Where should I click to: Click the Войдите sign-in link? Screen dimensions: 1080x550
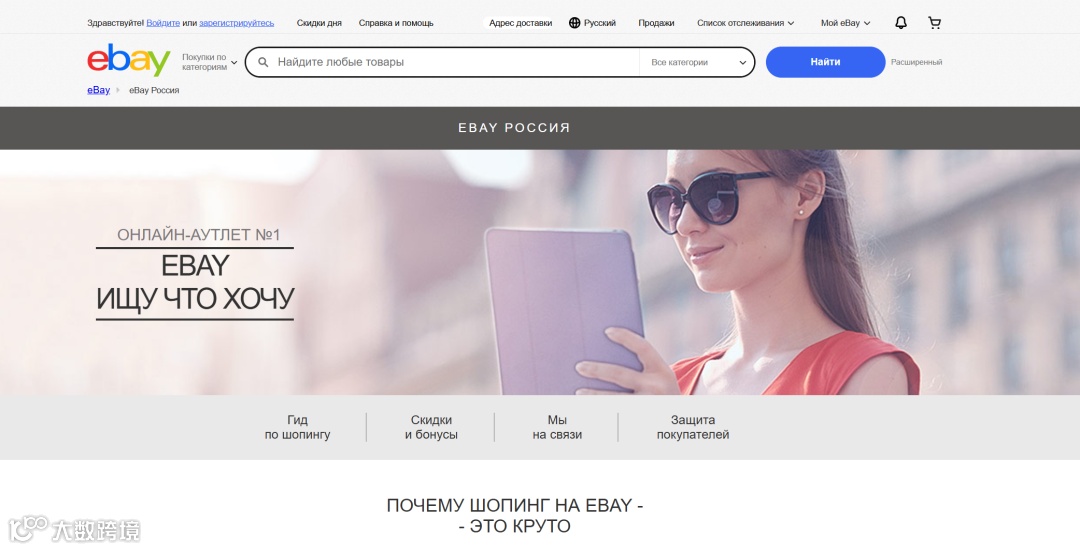pos(163,23)
